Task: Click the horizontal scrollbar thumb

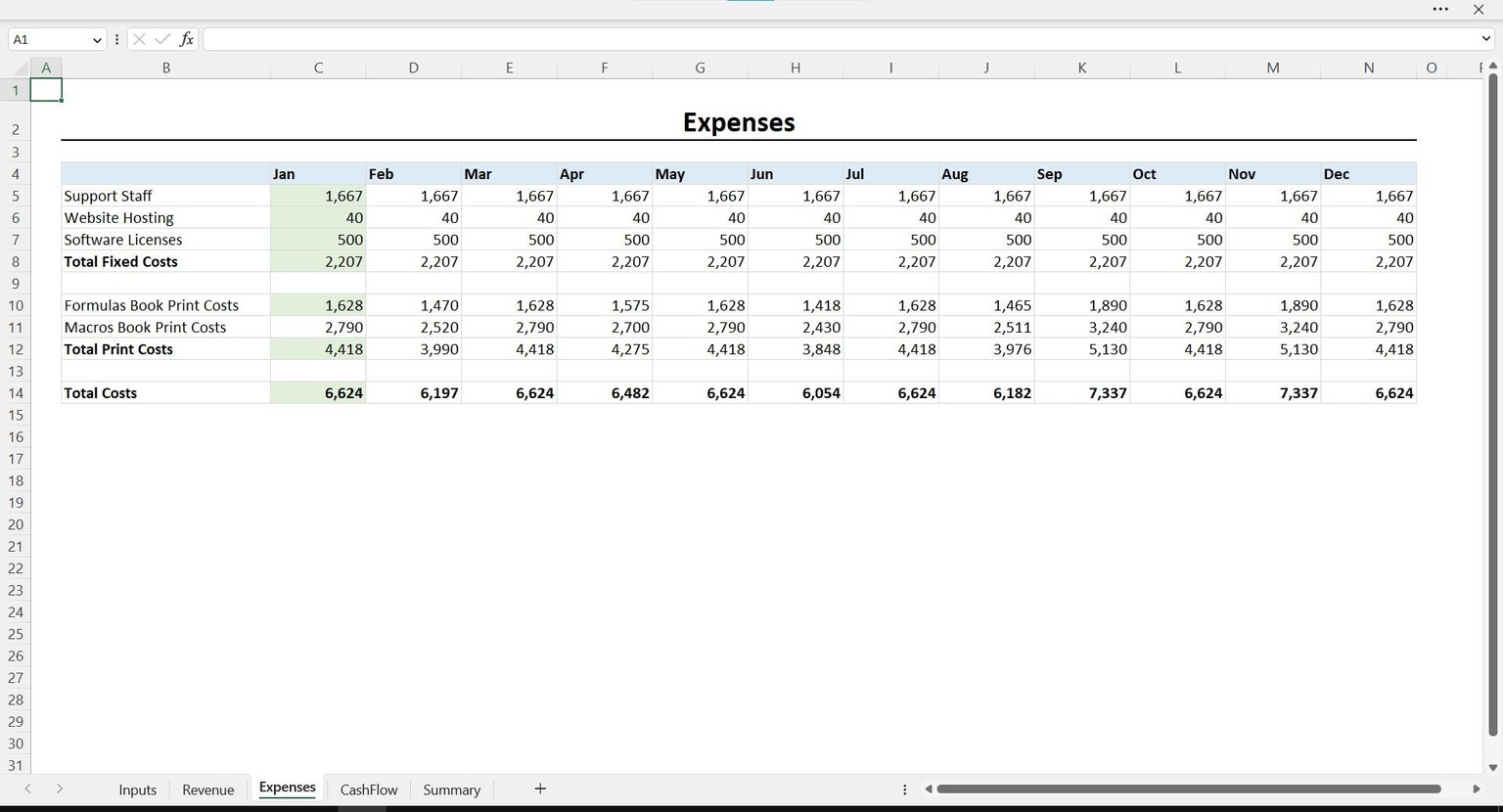Action: 1189,789
